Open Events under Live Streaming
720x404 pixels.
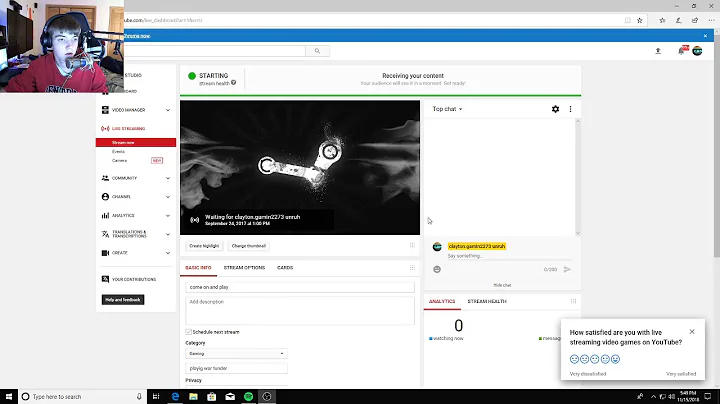118,152
